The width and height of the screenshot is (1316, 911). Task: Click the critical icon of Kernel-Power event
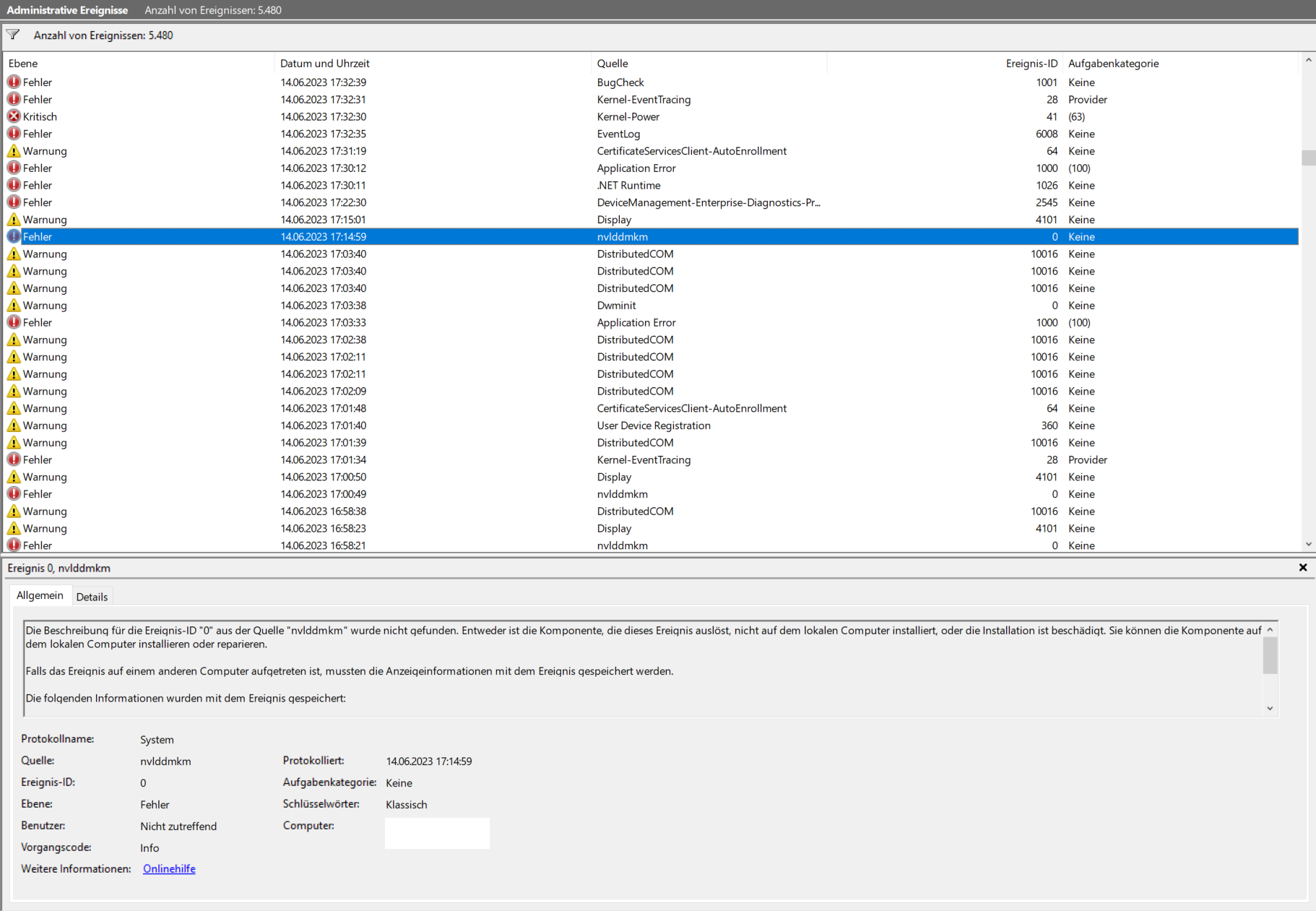pos(14,116)
